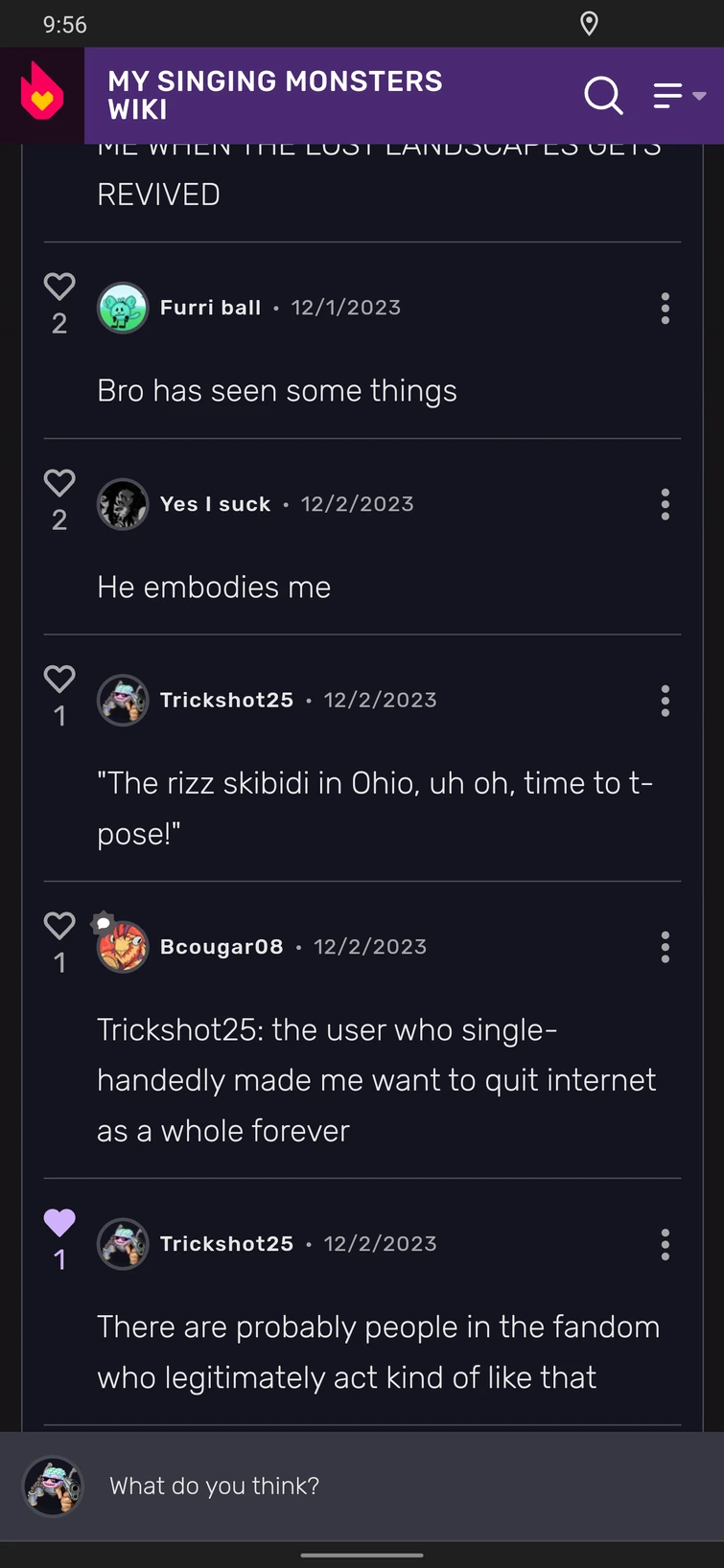Like Furri ball's comment
The height and width of the screenshot is (1568, 724).
click(58, 284)
